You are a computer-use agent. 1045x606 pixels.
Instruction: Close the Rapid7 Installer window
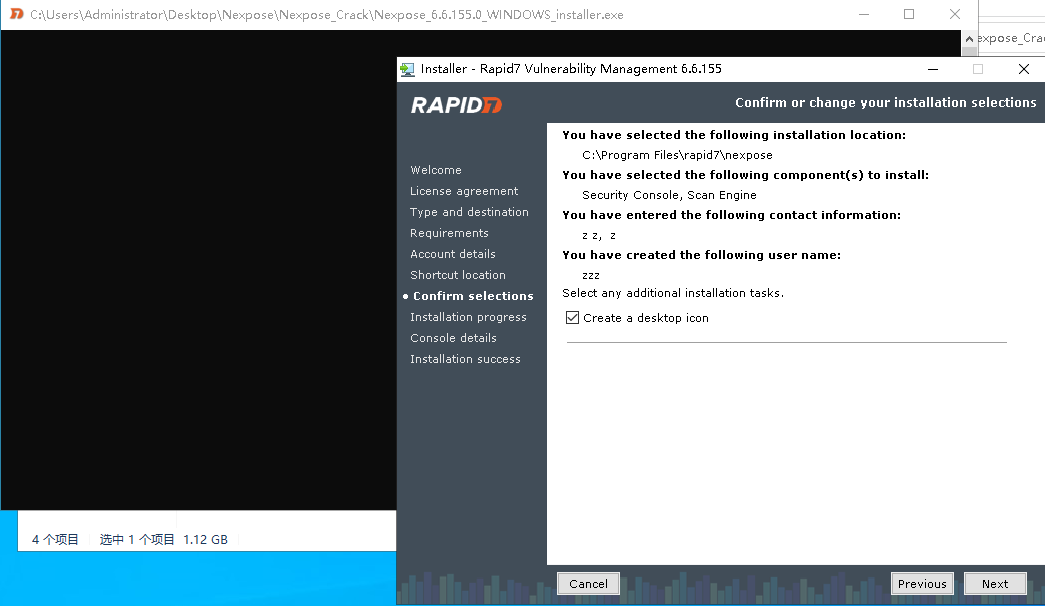click(1024, 69)
